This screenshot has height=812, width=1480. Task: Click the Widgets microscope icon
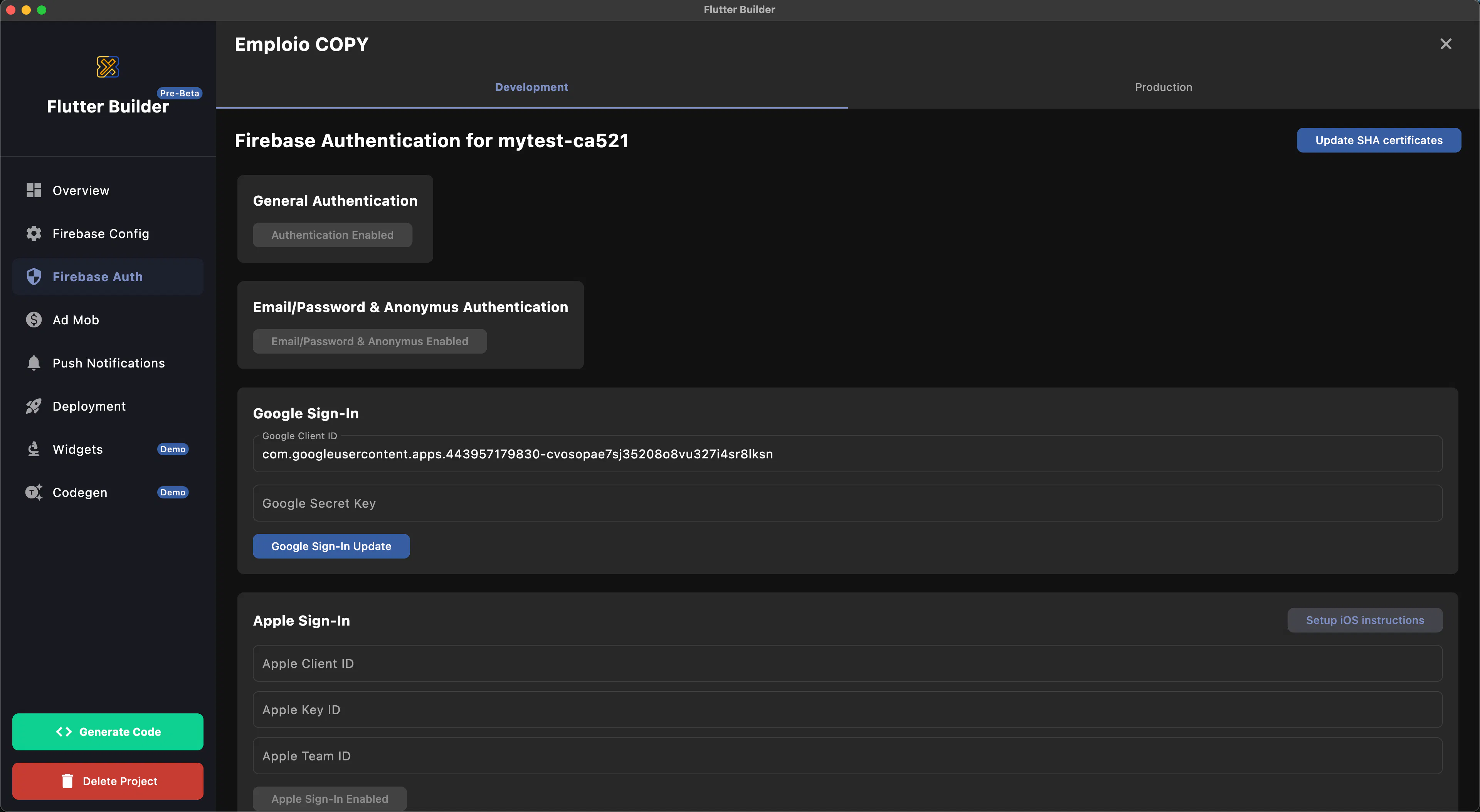click(x=34, y=449)
